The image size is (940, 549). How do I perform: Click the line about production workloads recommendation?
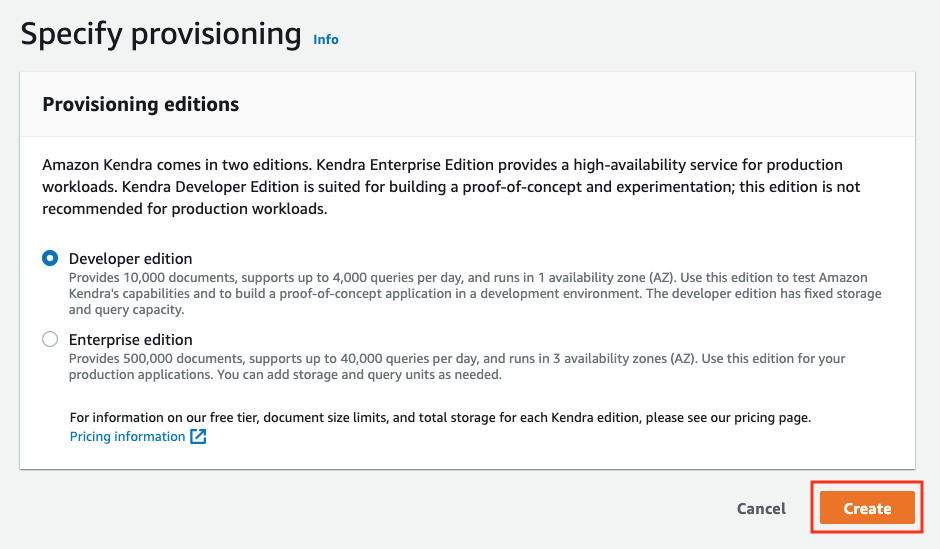tap(184, 209)
